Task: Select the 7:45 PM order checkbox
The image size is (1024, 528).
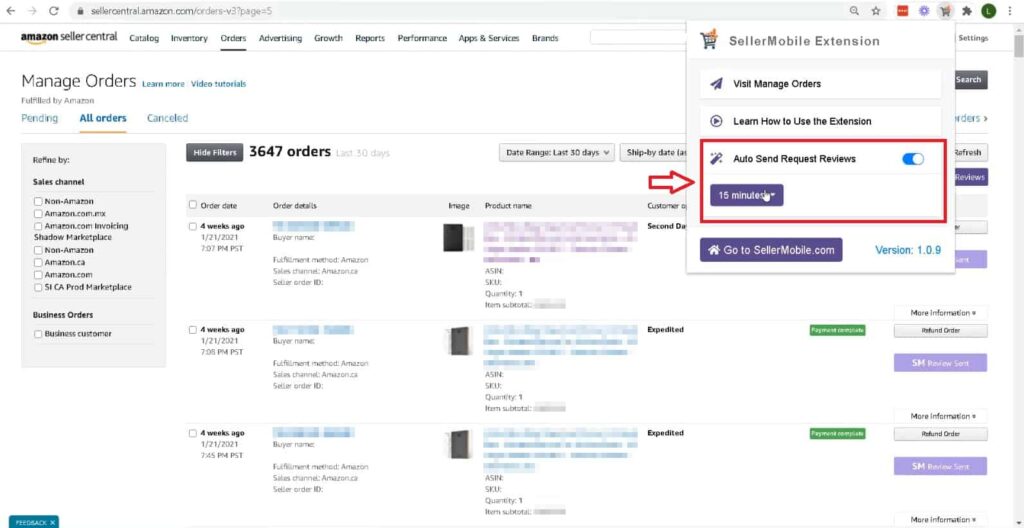Action: coord(193,433)
